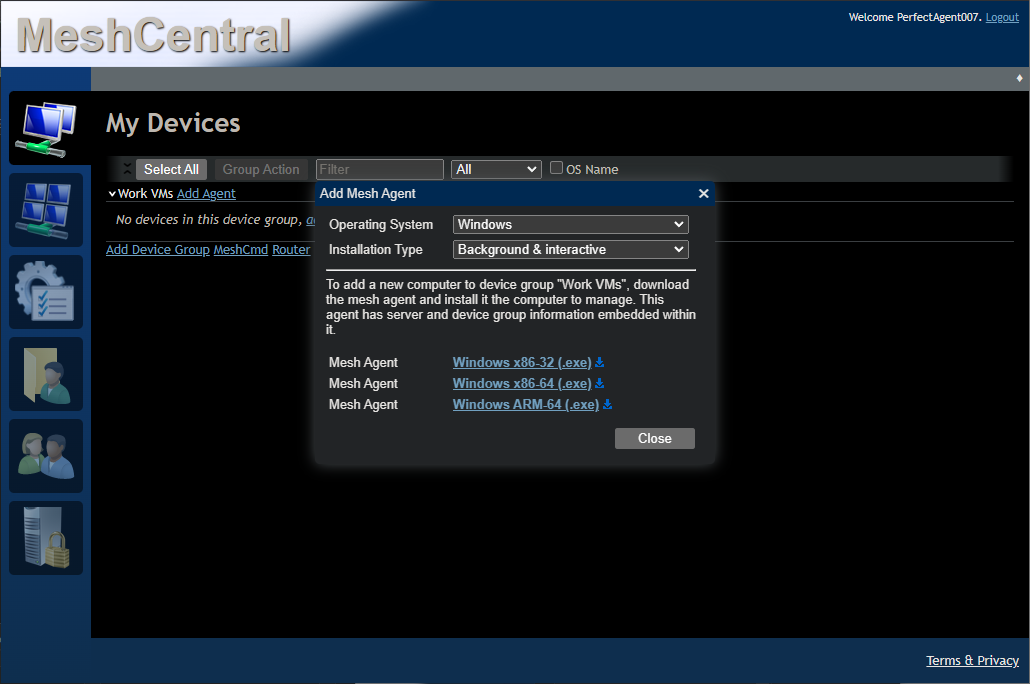Click download icon next to Windows ARM-64
Screen dimensions: 1030x684
[x=607, y=405]
